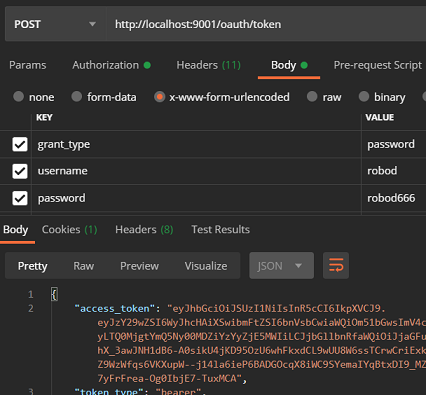
Task: Uncheck the username parameter checkbox
Action: tap(20, 171)
